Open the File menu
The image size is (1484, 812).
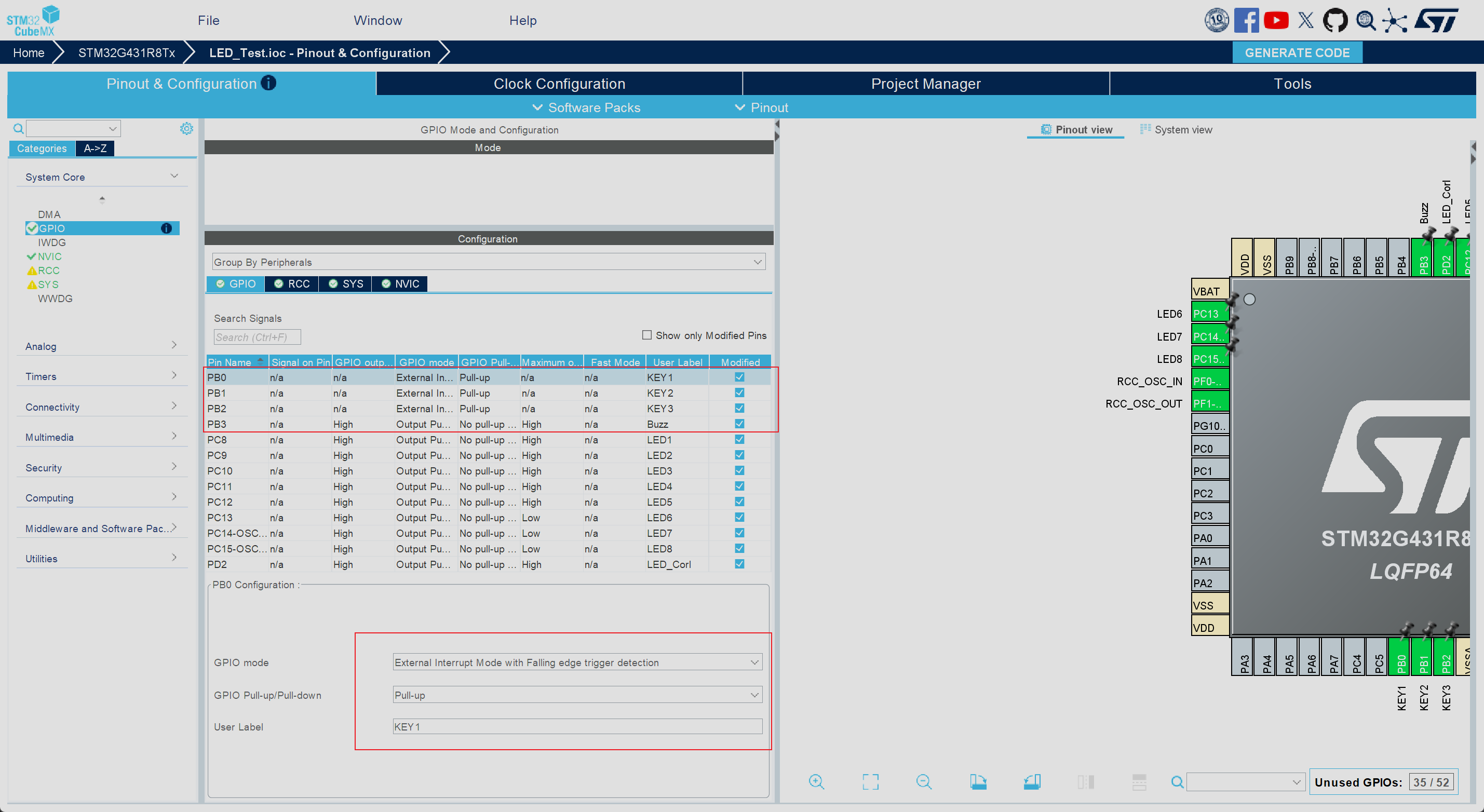tap(209, 21)
